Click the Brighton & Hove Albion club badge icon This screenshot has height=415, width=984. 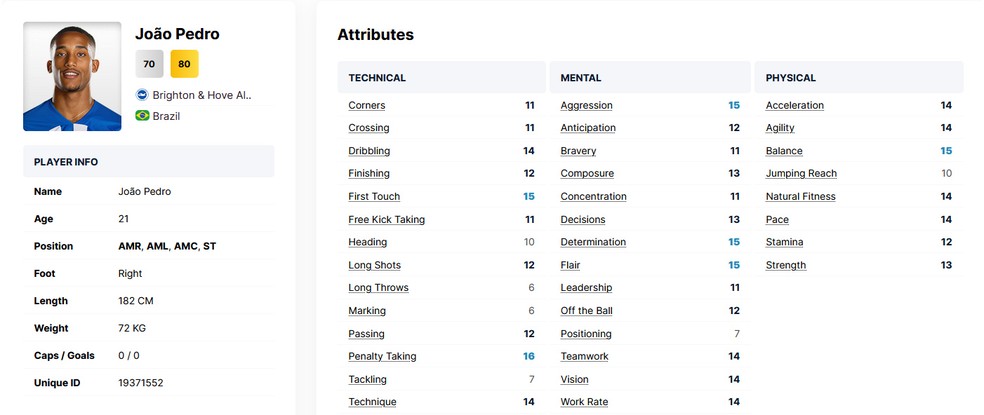(142, 95)
